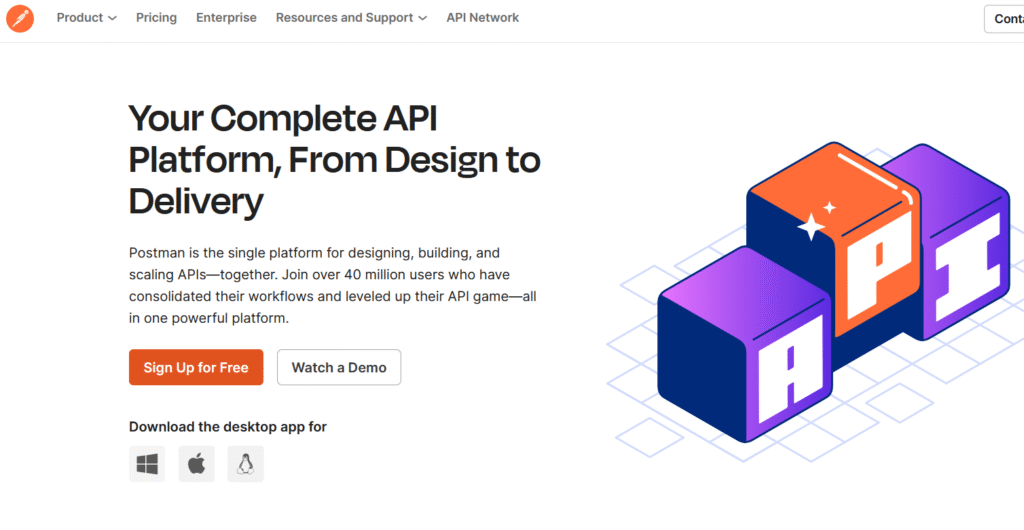
Task: Open the Pricing page
Action: click(x=156, y=18)
